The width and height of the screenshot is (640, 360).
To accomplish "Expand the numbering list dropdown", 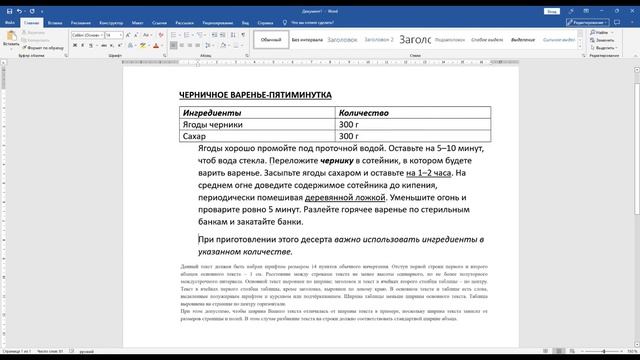I will coord(193,35).
